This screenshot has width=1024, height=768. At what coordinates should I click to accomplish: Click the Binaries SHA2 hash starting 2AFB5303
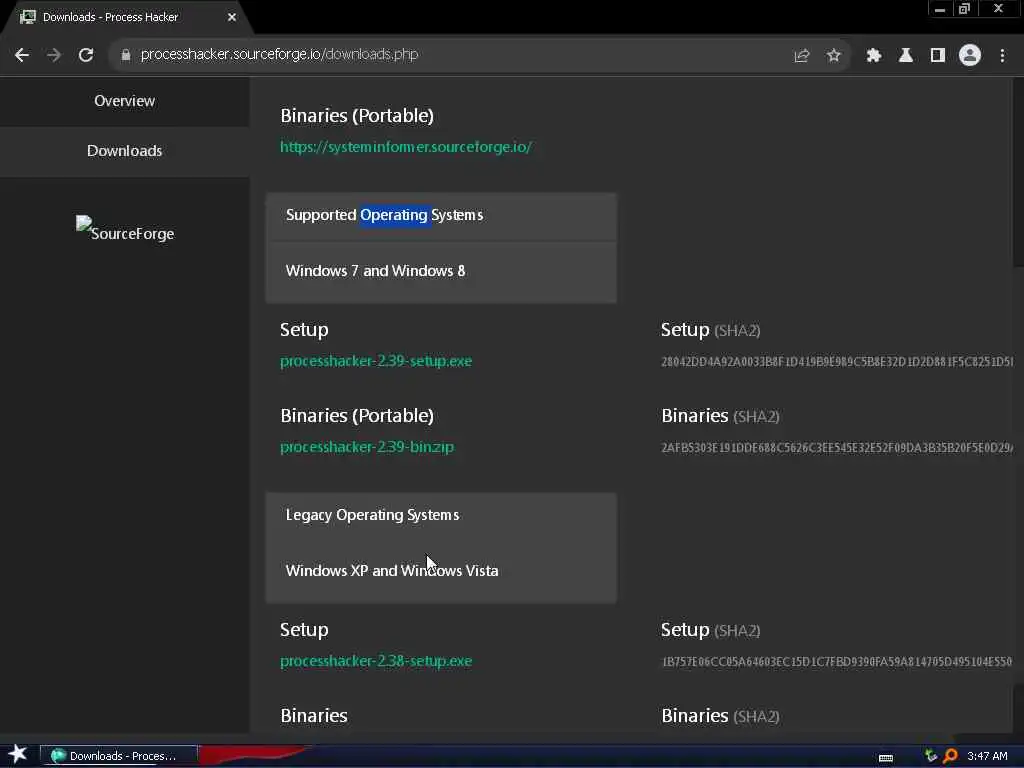pyautogui.click(x=837, y=448)
